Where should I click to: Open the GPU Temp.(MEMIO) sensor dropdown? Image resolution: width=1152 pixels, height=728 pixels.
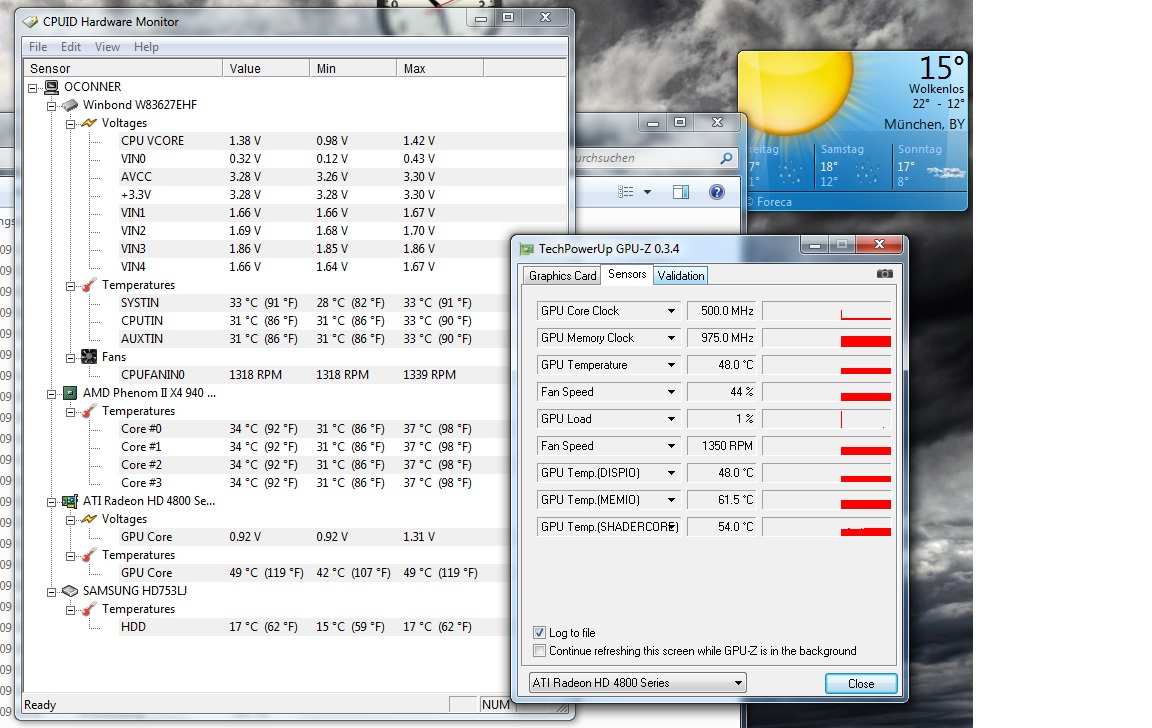point(671,500)
